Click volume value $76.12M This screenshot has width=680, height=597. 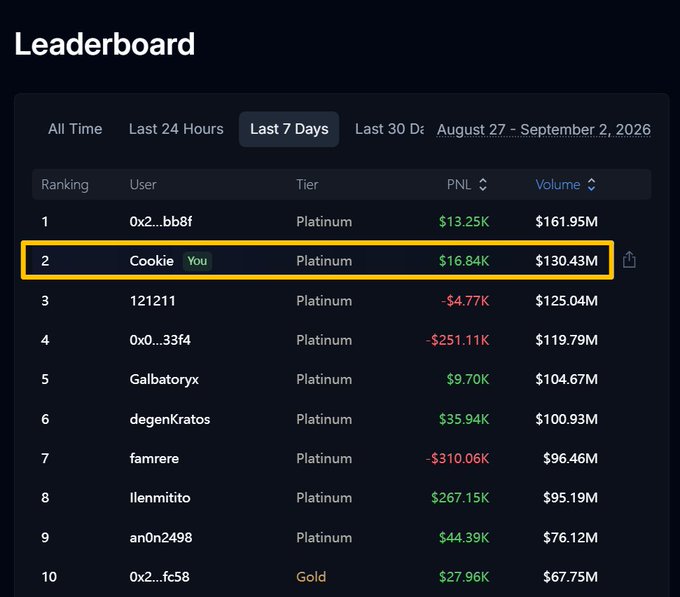570,538
